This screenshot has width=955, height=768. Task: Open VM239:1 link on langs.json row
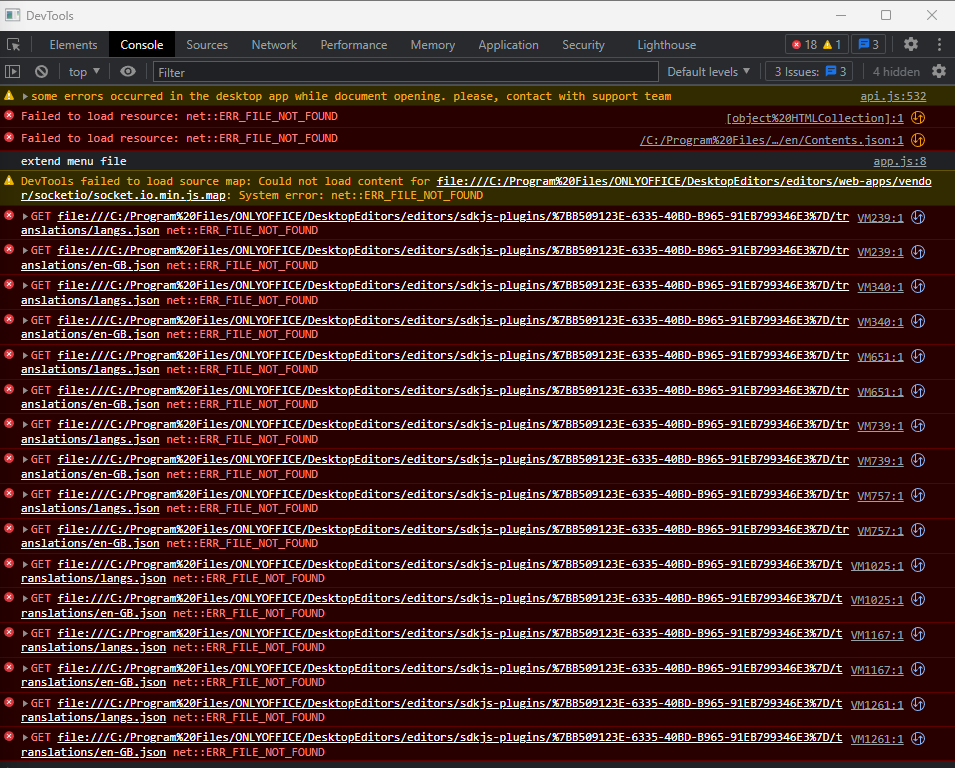880,217
